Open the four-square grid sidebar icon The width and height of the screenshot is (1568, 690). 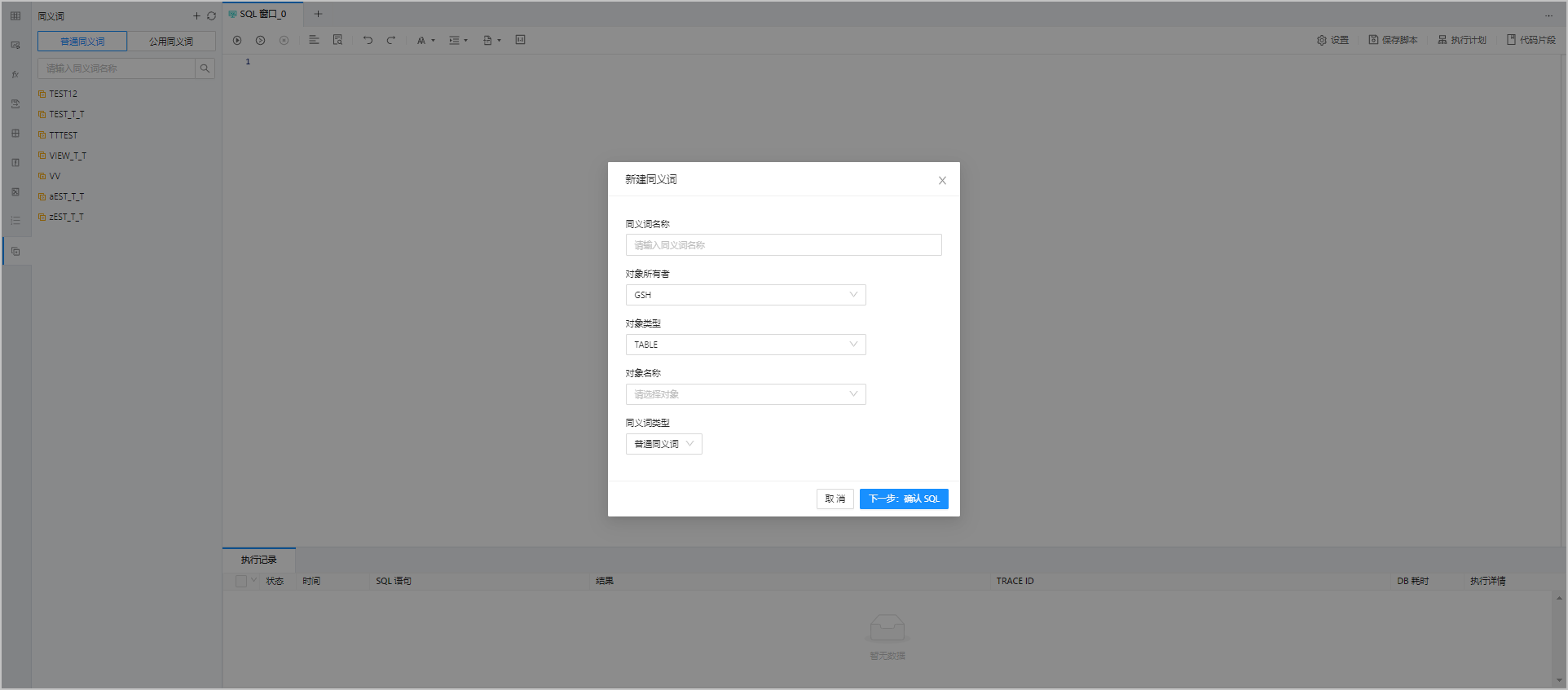(15, 133)
